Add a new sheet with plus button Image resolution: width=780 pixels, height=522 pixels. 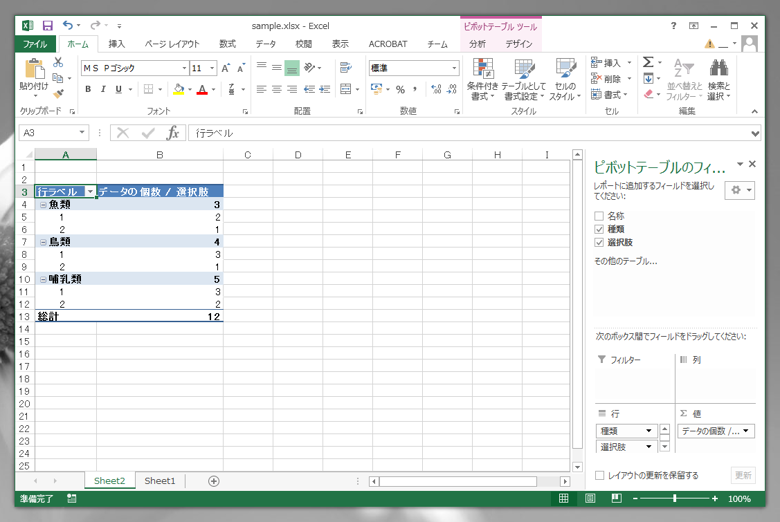[x=213, y=481]
